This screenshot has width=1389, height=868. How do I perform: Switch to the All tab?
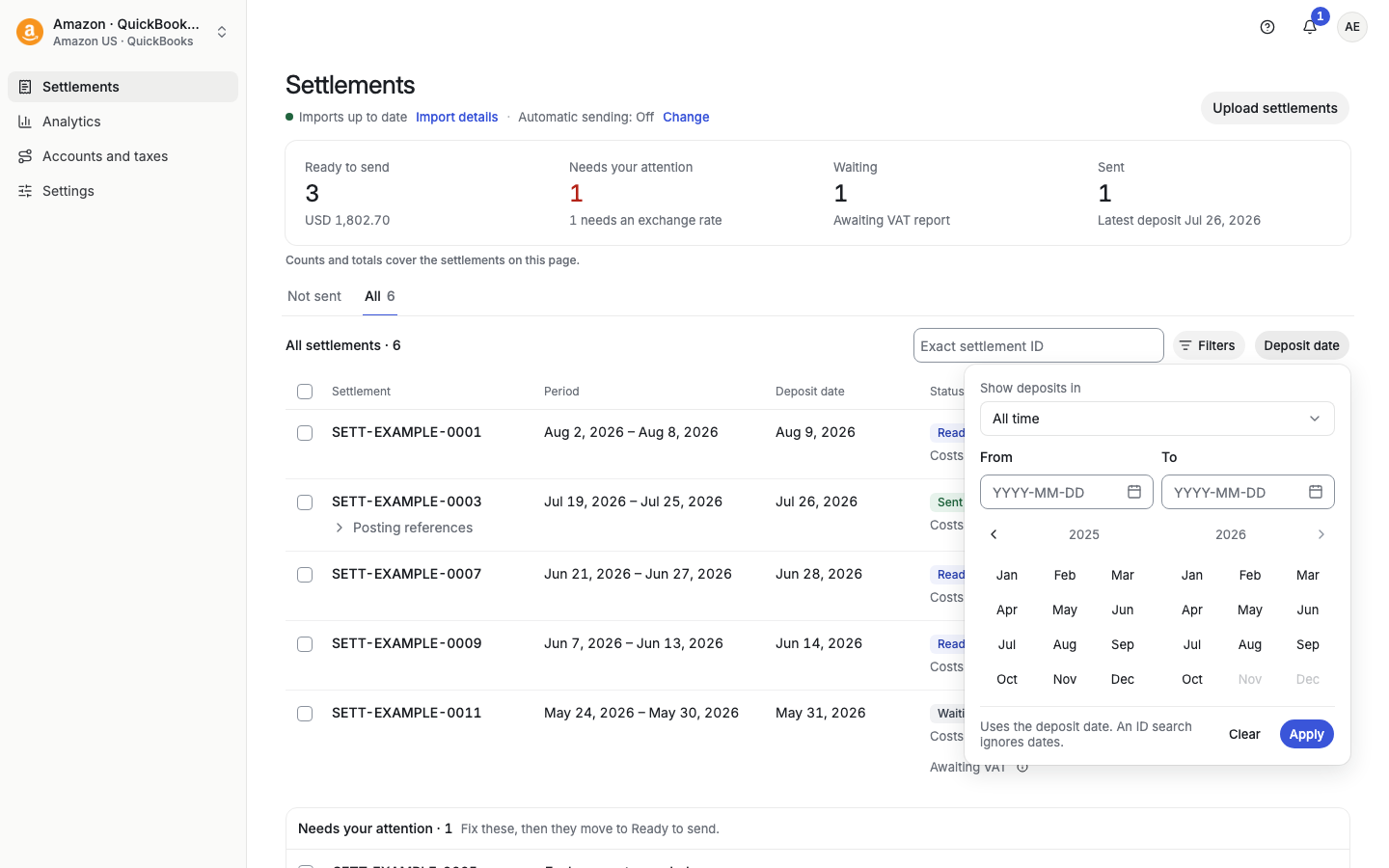coord(380,296)
